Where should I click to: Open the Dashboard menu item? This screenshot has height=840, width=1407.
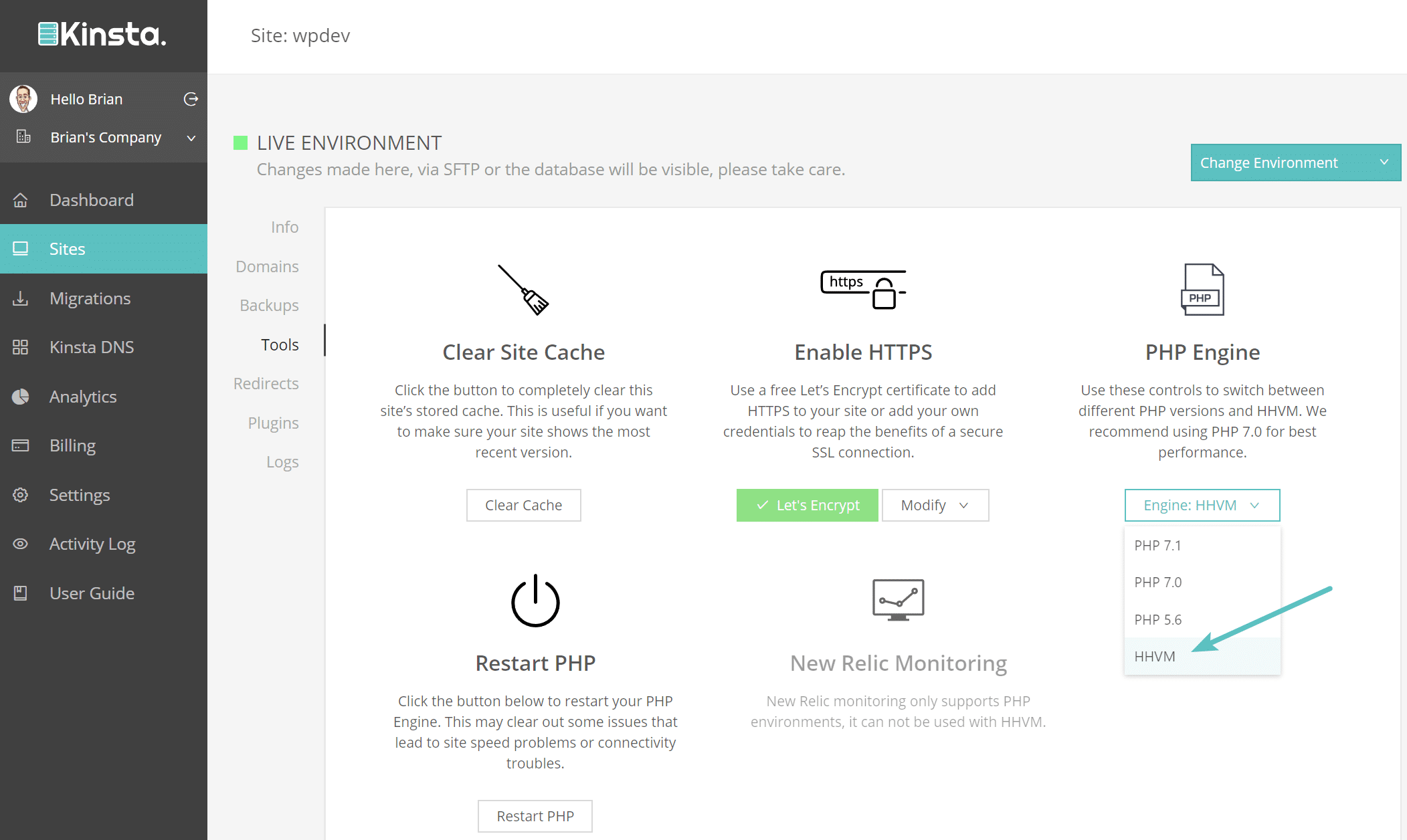104,200
